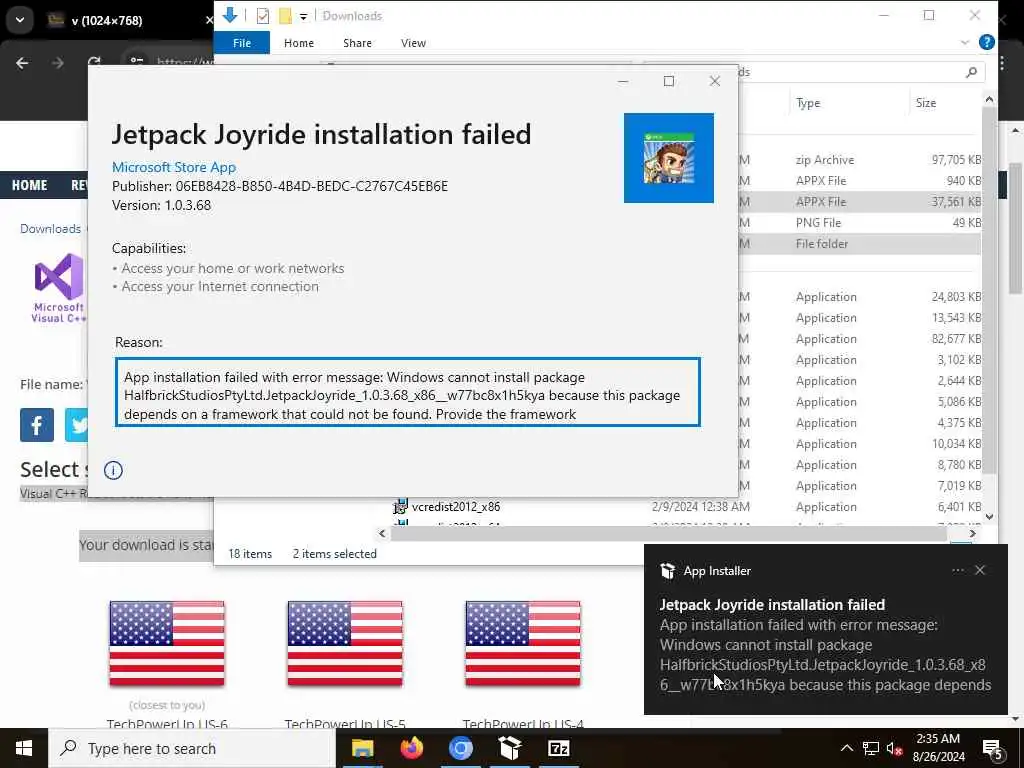Share the page on Twitter
The height and width of the screenshot is (768, 1024).
click(76, 425)
